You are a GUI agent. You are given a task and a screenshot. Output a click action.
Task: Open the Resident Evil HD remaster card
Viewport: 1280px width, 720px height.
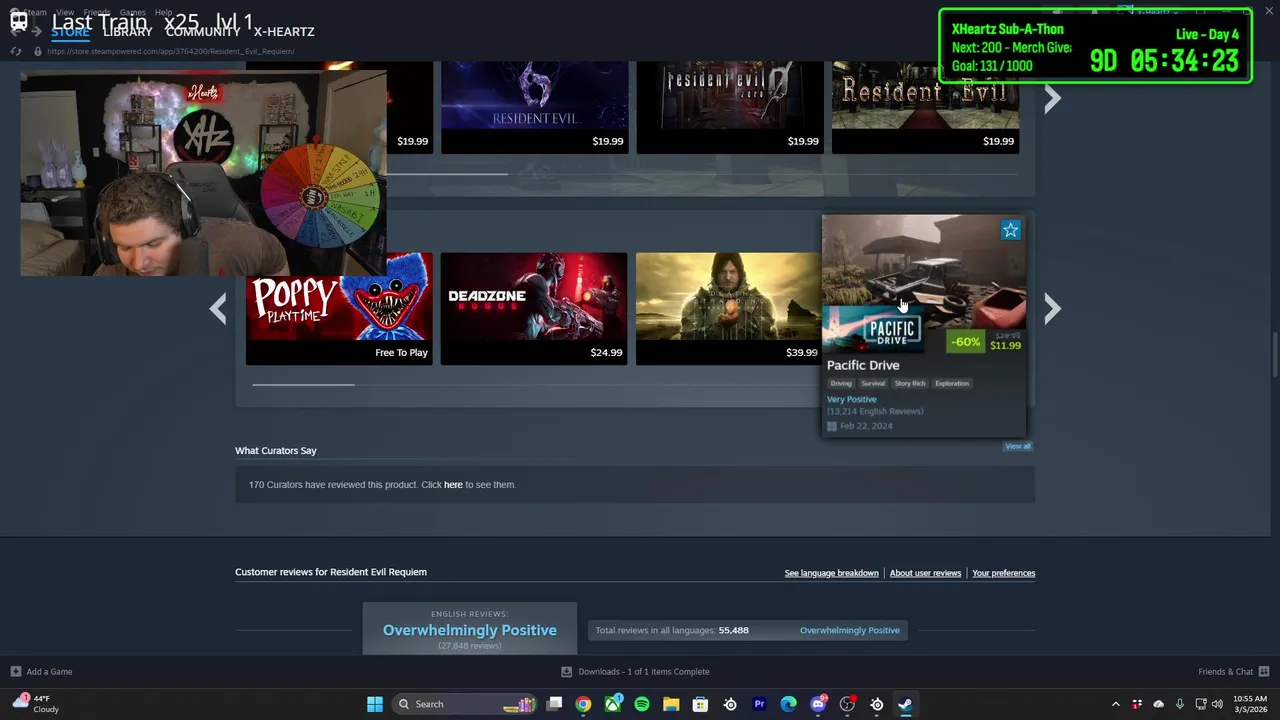(x=925, y=107)
